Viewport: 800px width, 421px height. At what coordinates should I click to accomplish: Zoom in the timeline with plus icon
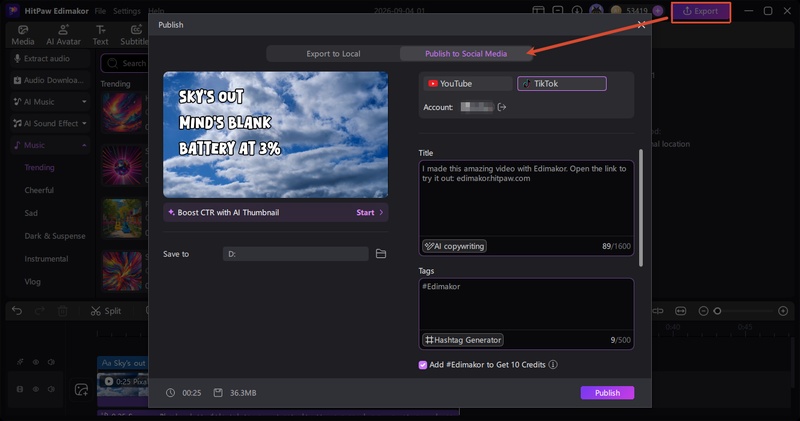click(783, 311)
